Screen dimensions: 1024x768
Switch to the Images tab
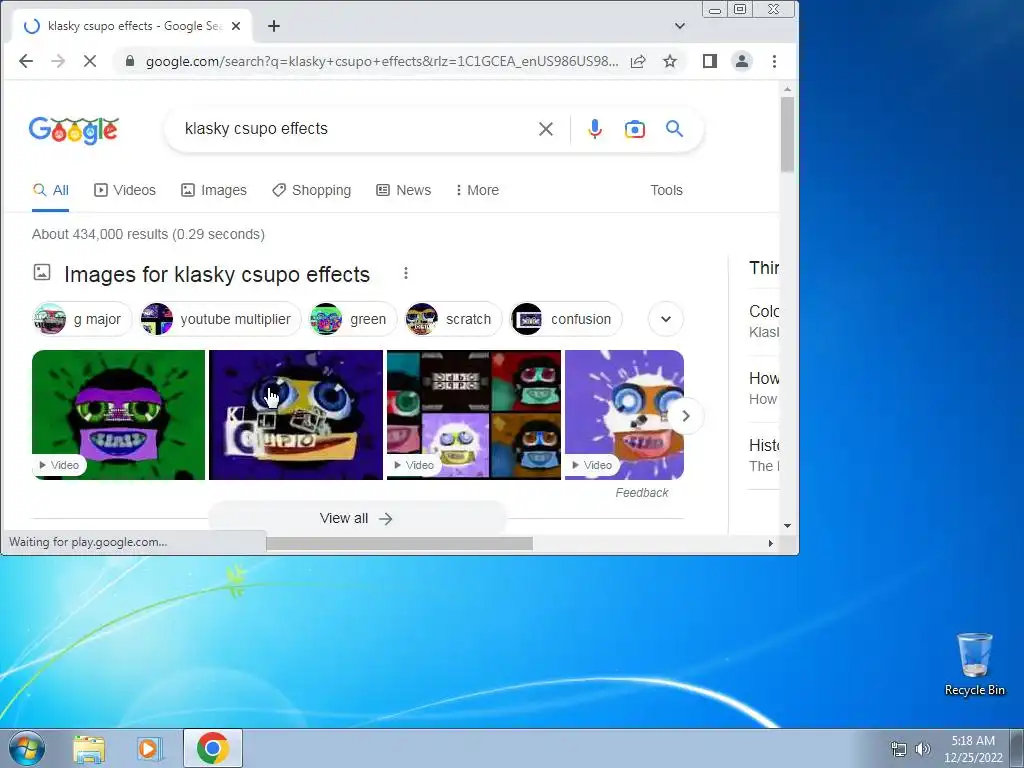pos(214,190)
